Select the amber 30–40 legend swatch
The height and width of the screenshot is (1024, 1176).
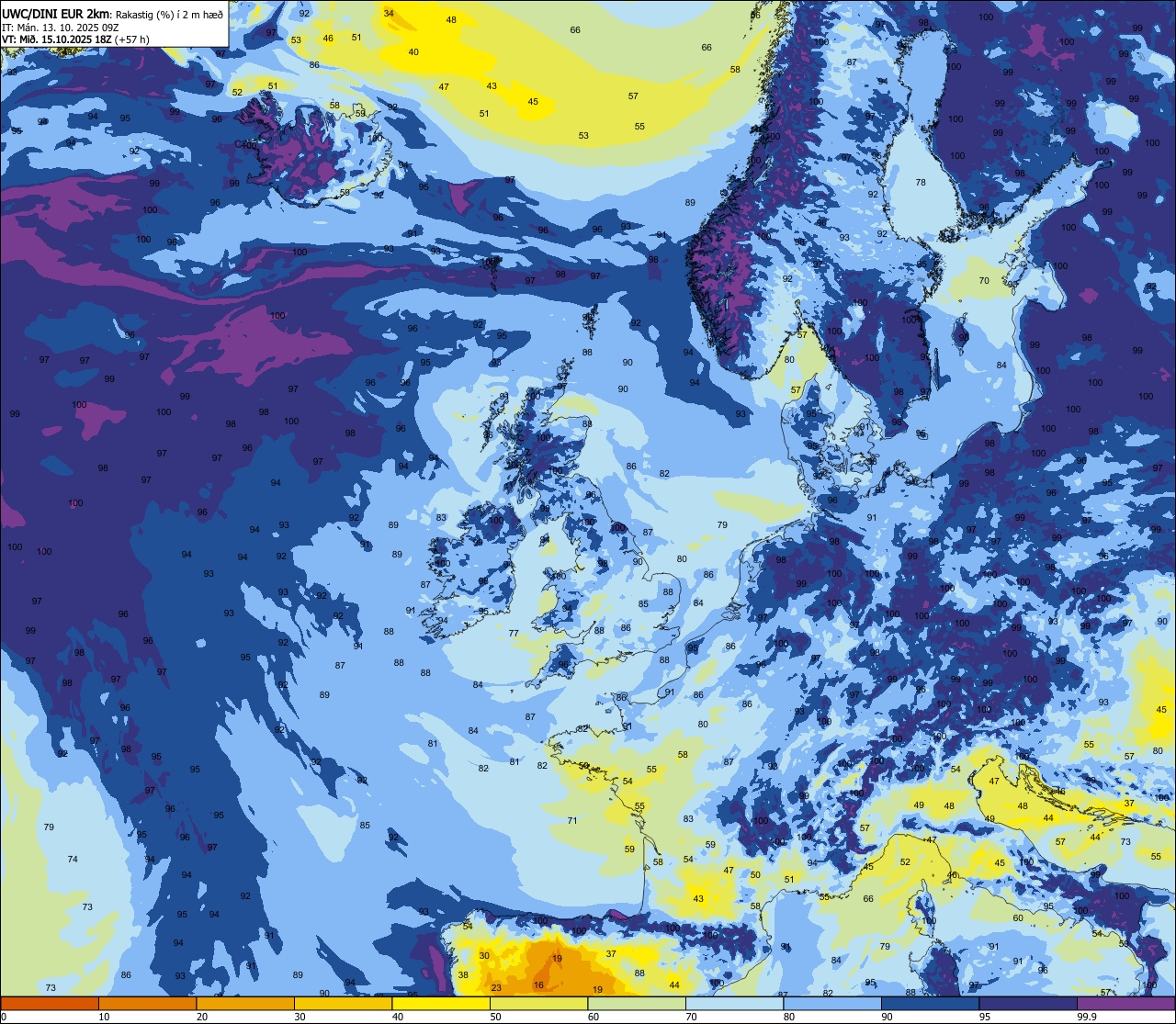pyautogui.click(x=343, y=1003)
